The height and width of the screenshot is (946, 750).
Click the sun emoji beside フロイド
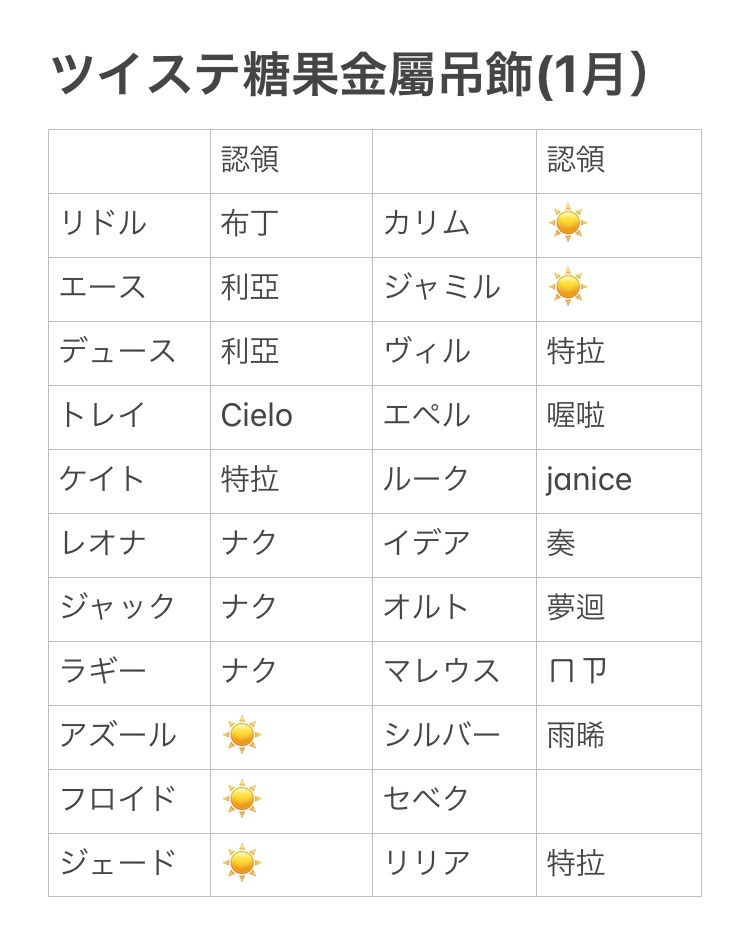point(242,799)
